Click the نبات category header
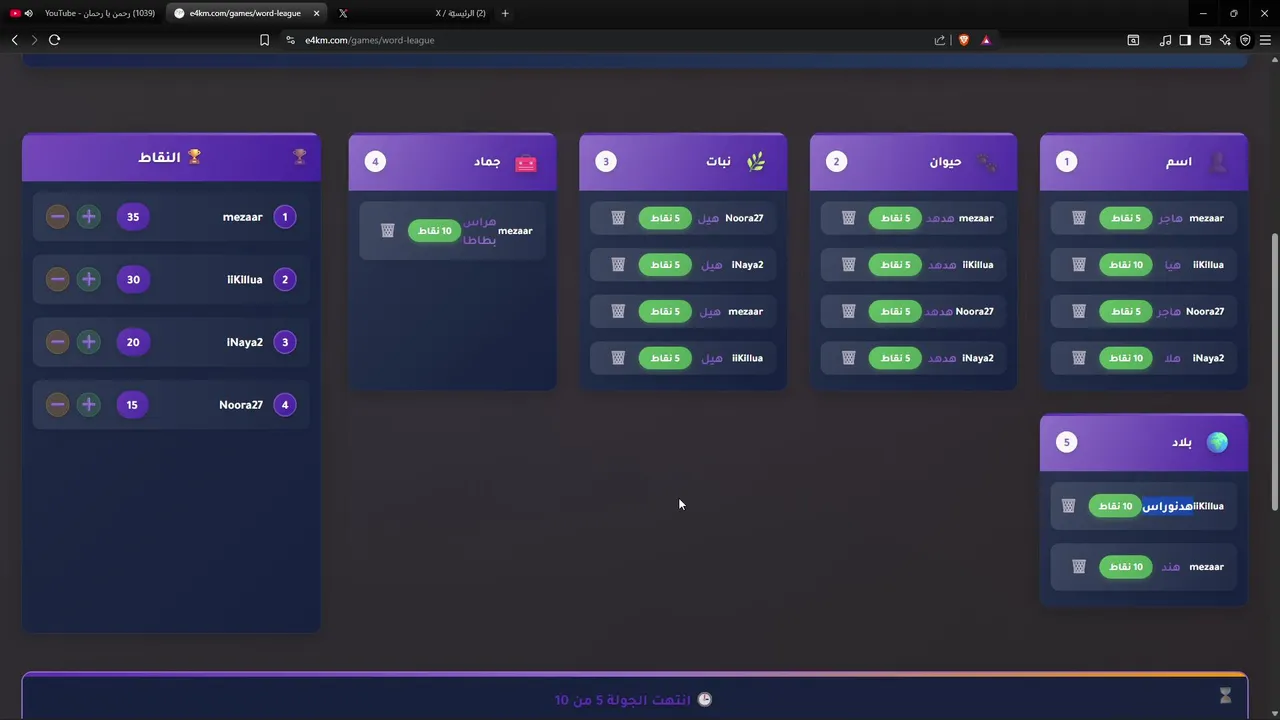 coord(683,161)
